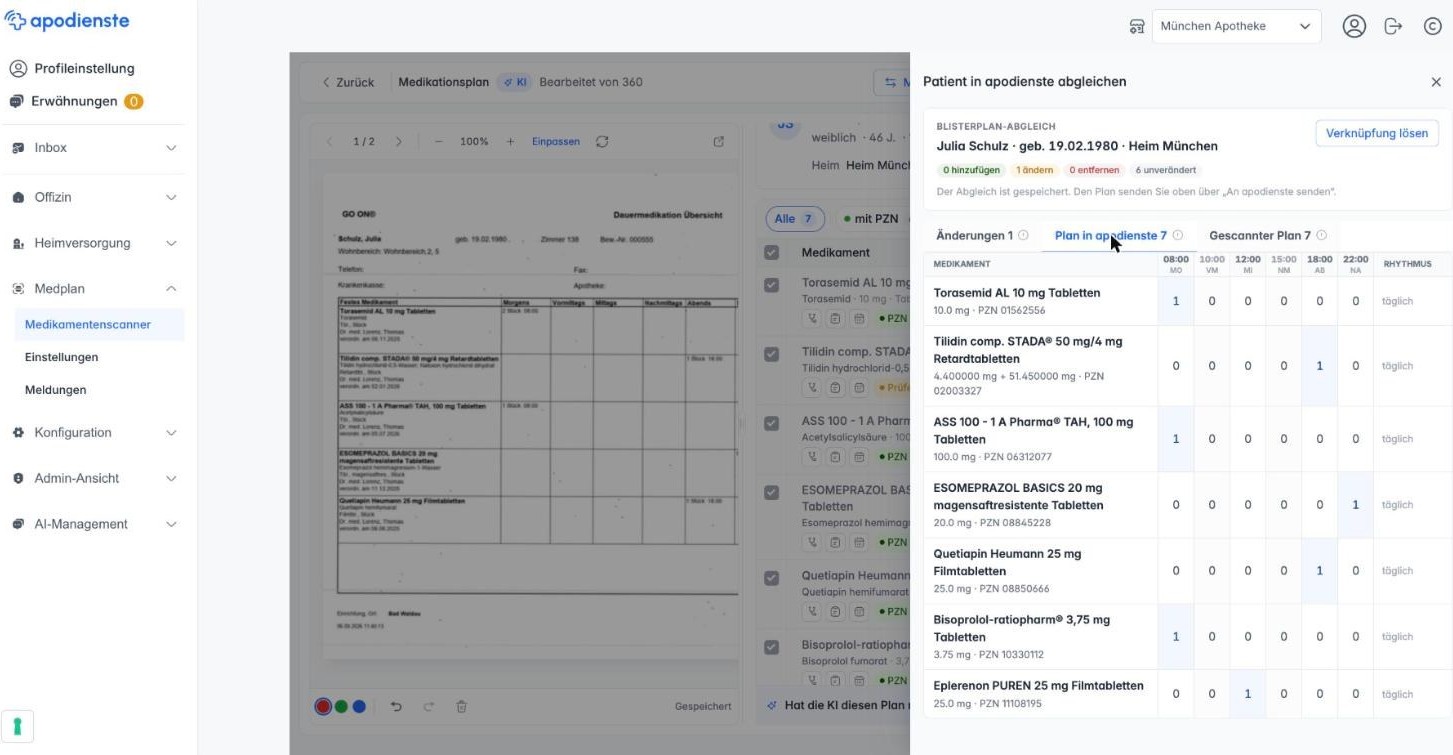Zoom out the scanned document with minus icon

tap(438, 142)
